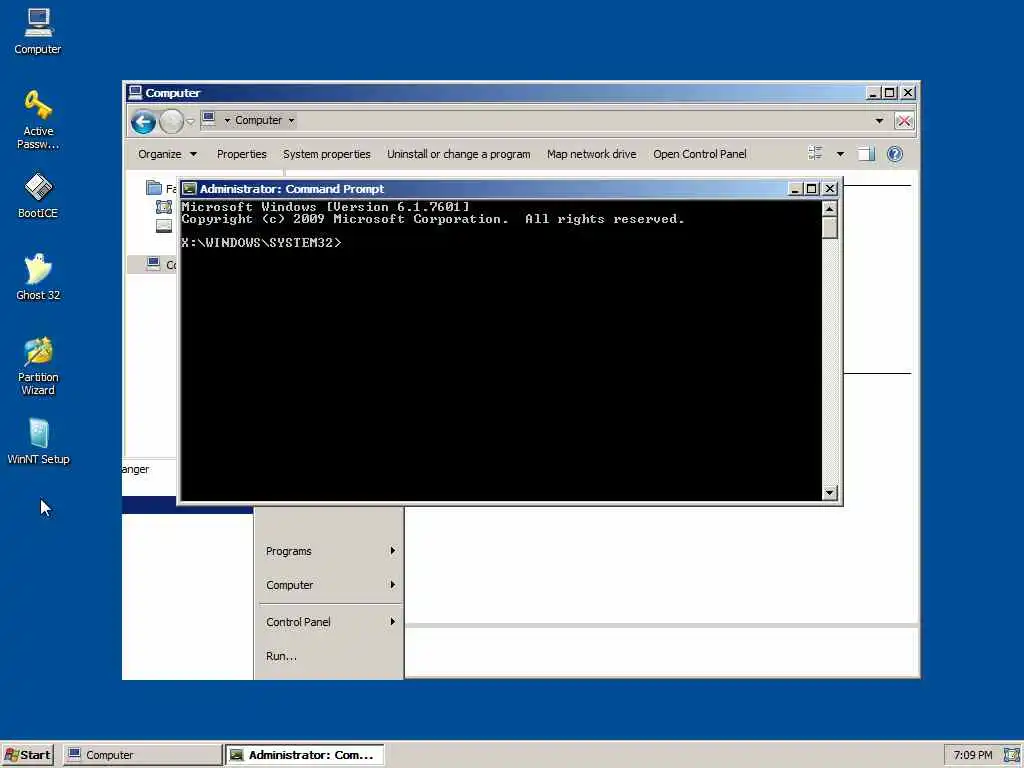Open Computer submenu in Start menu
This screenshot has width=1024, height=768.
[329, 585]
